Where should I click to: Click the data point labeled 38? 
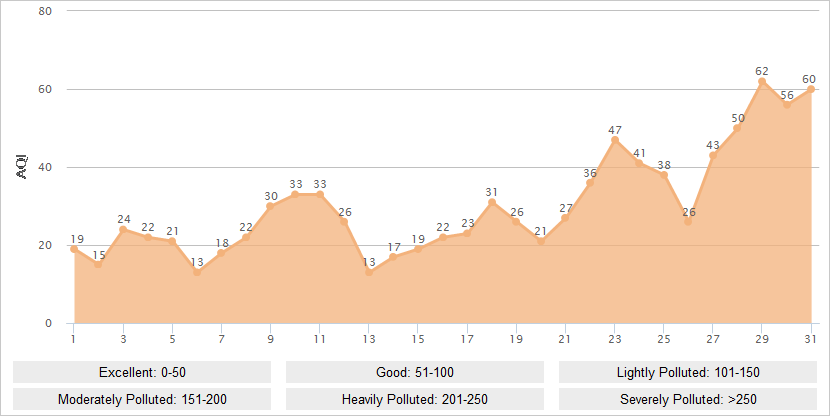tap(664, 175)
